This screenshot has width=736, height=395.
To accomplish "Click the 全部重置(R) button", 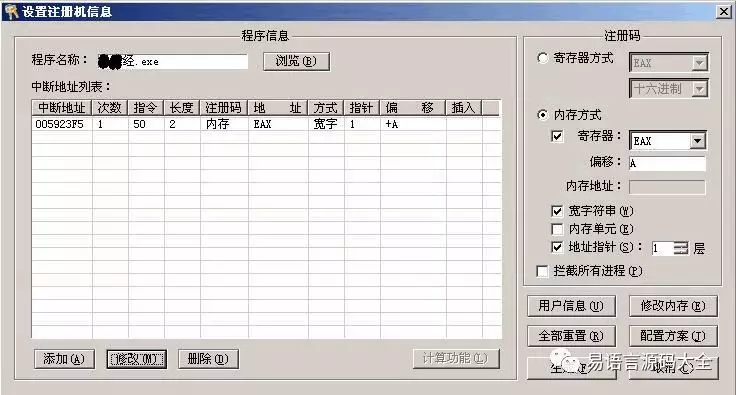I will tap(571, 336).
